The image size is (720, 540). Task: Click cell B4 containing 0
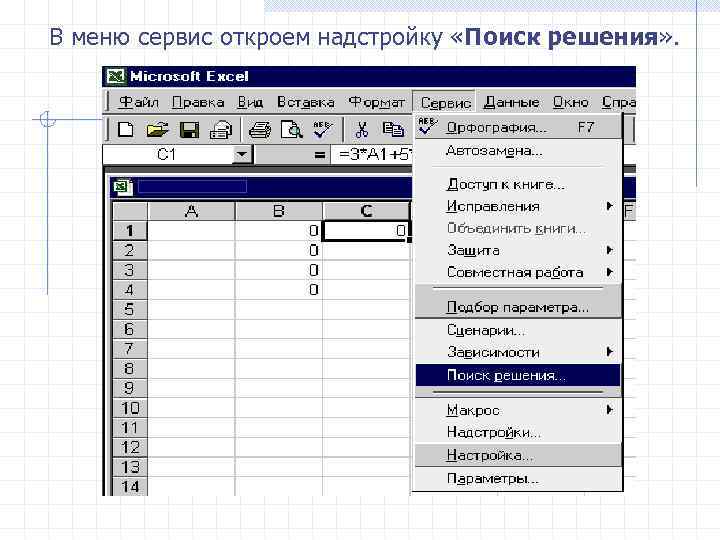tap(279, 290)
